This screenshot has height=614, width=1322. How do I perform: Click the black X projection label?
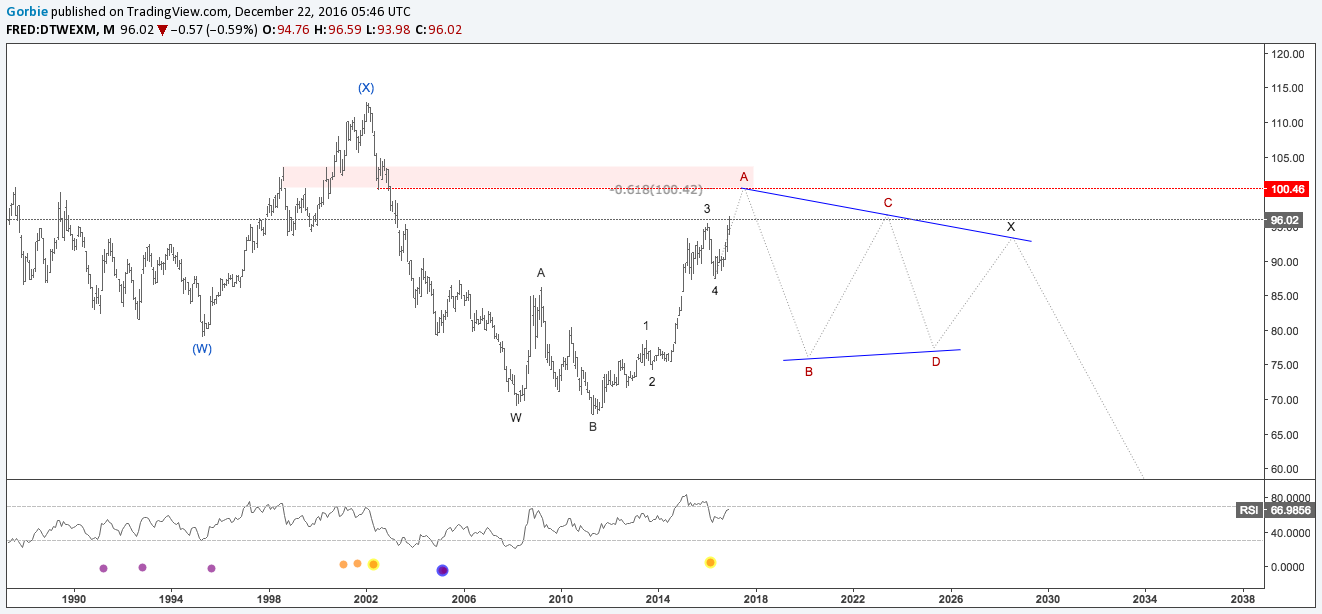(x=1011, y=227)
